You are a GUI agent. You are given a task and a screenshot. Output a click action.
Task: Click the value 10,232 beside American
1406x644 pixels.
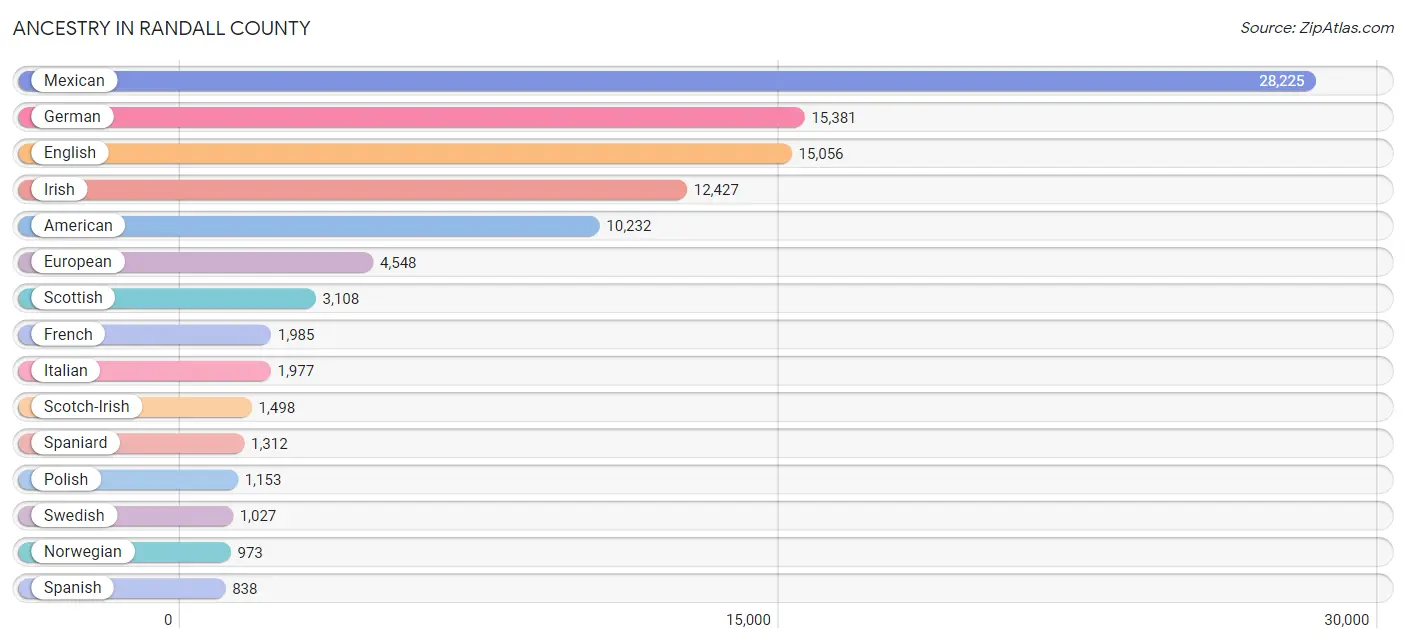point(629,226)
